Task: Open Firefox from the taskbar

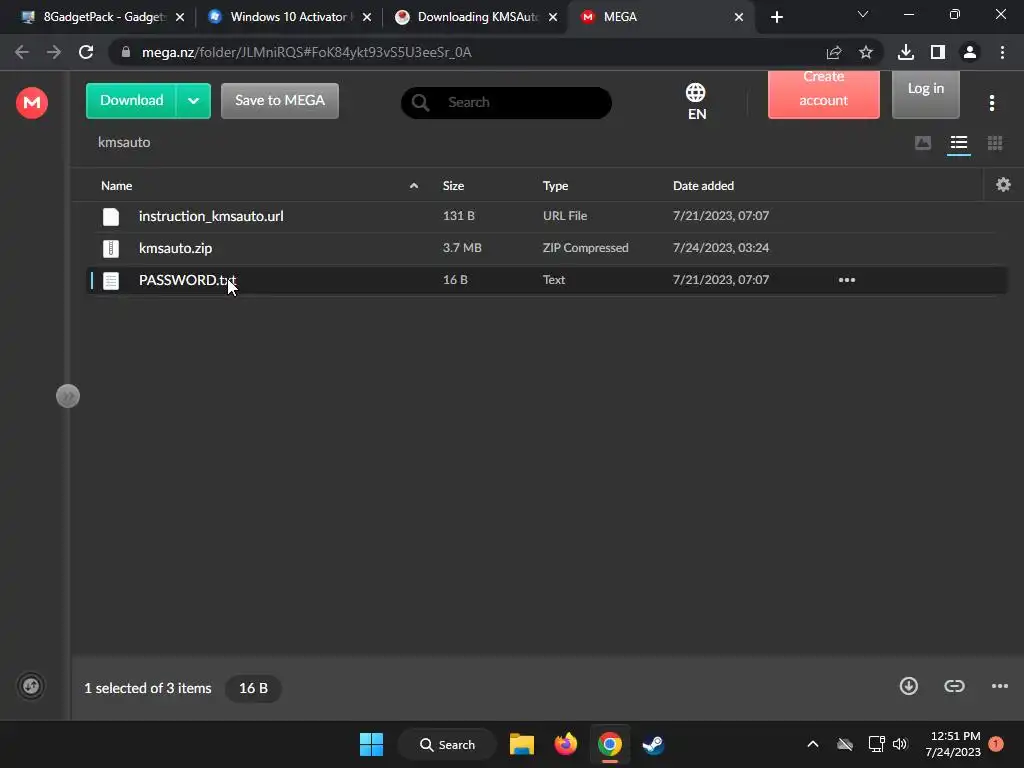Action: (566, 744)
